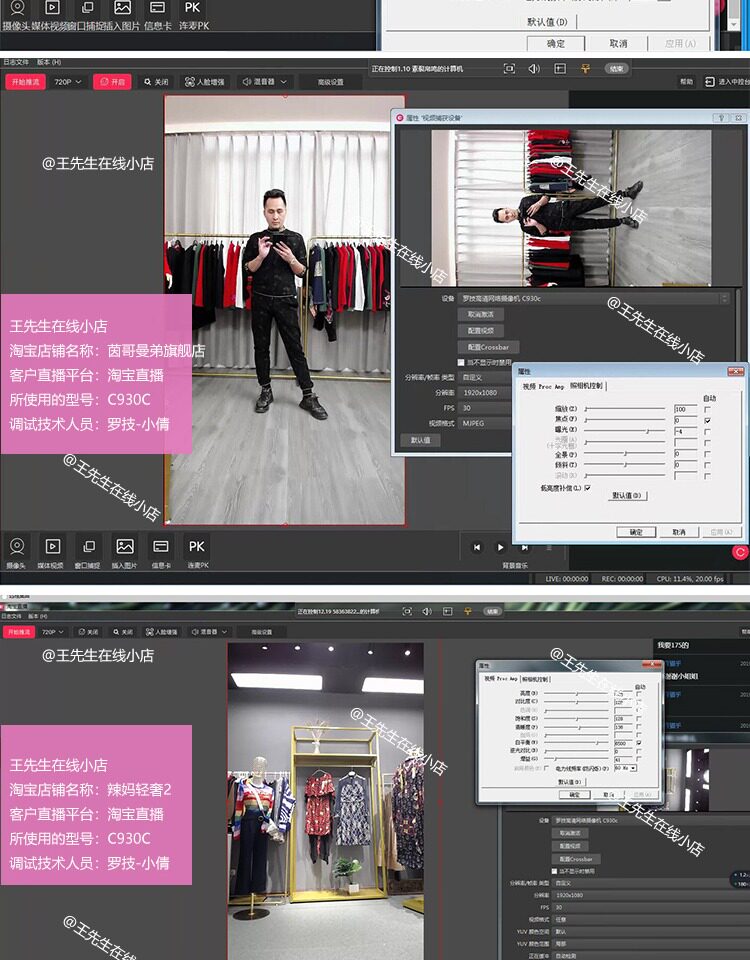
Task: Click layout panel icon in lower remote-control bar
Action: [x=448, y=611]
